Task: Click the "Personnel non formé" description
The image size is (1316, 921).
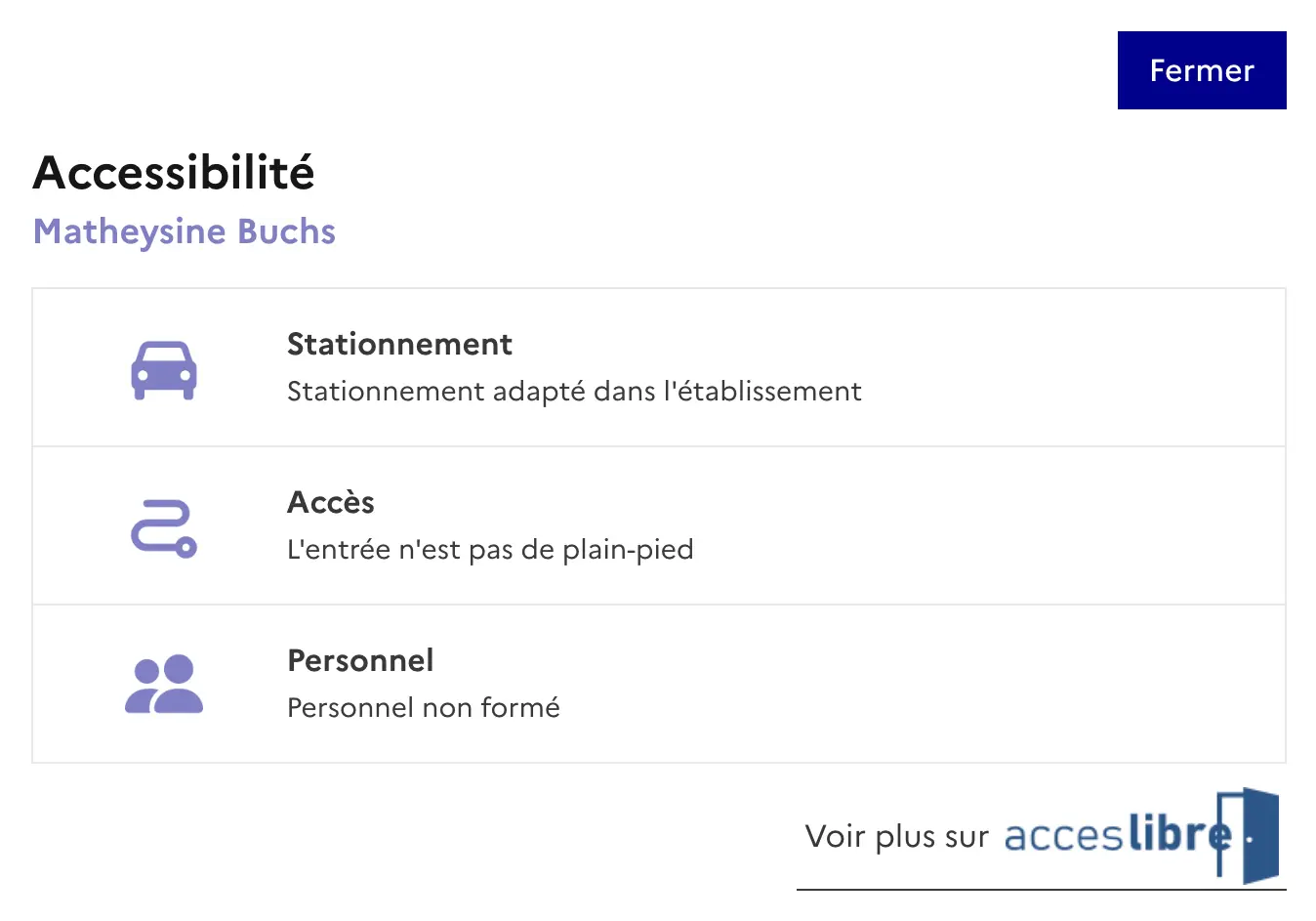Action: coord(424,708)
